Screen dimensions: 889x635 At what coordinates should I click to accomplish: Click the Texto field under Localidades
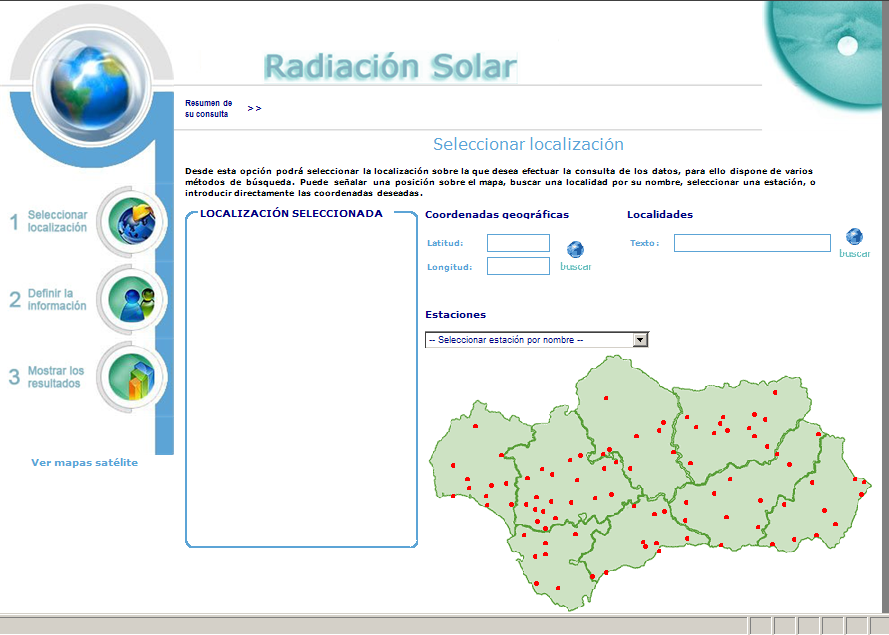click(751, 242)
